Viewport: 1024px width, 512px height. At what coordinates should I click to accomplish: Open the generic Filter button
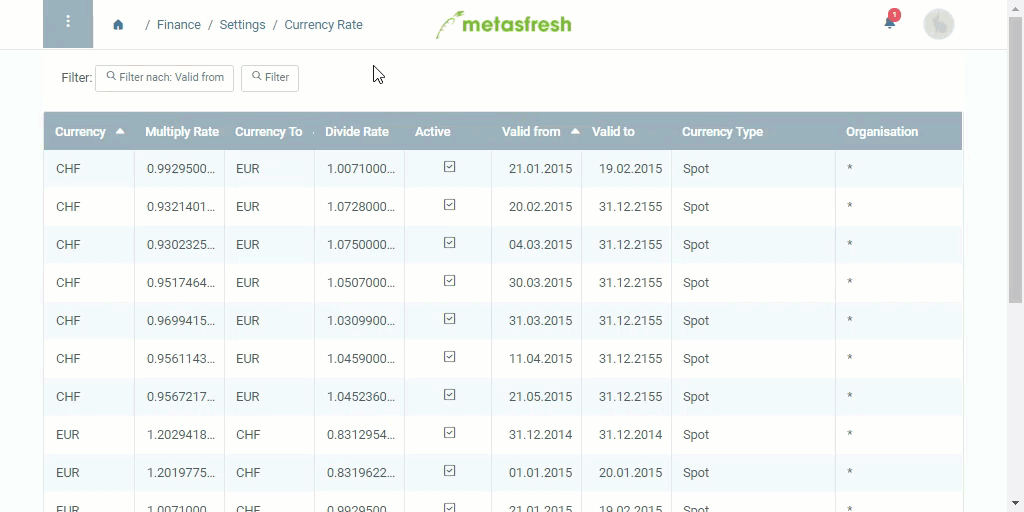270,78
